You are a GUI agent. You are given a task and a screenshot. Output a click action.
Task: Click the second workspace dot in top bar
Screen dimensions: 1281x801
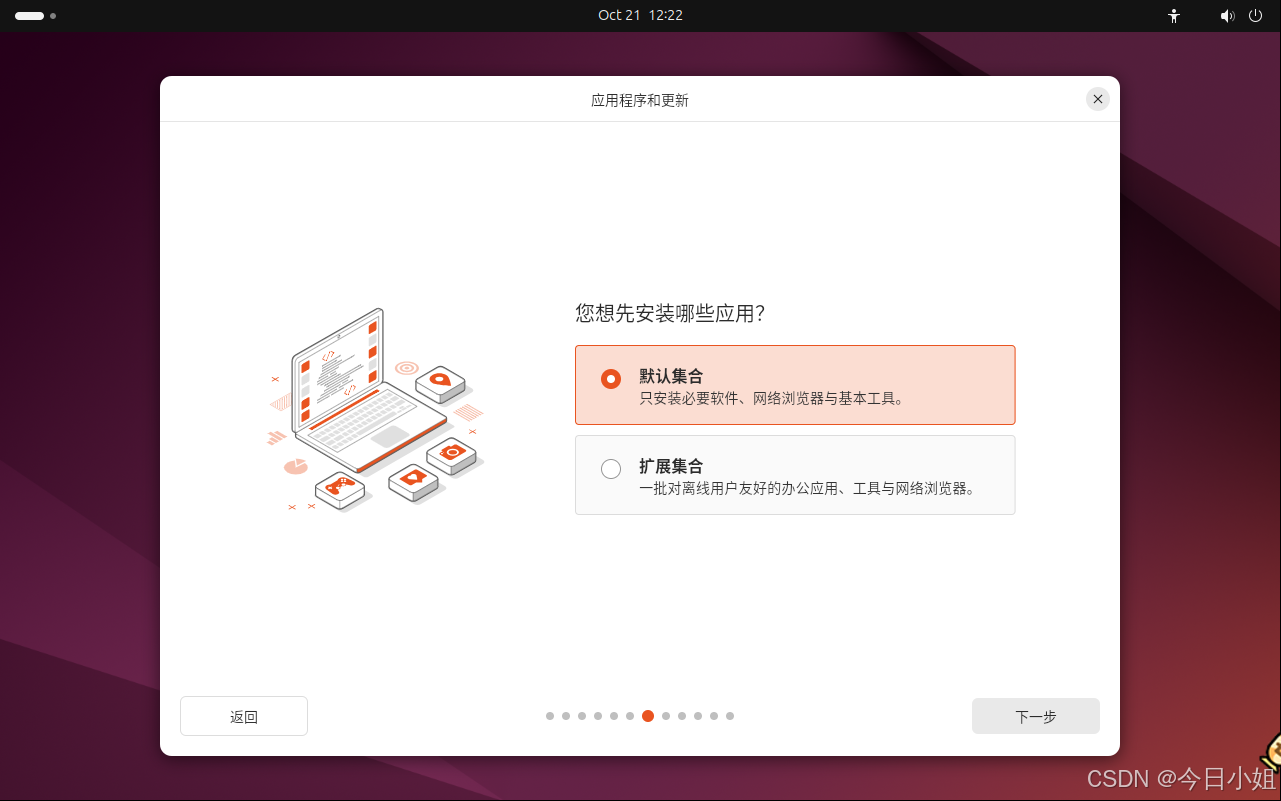[53, 17]
